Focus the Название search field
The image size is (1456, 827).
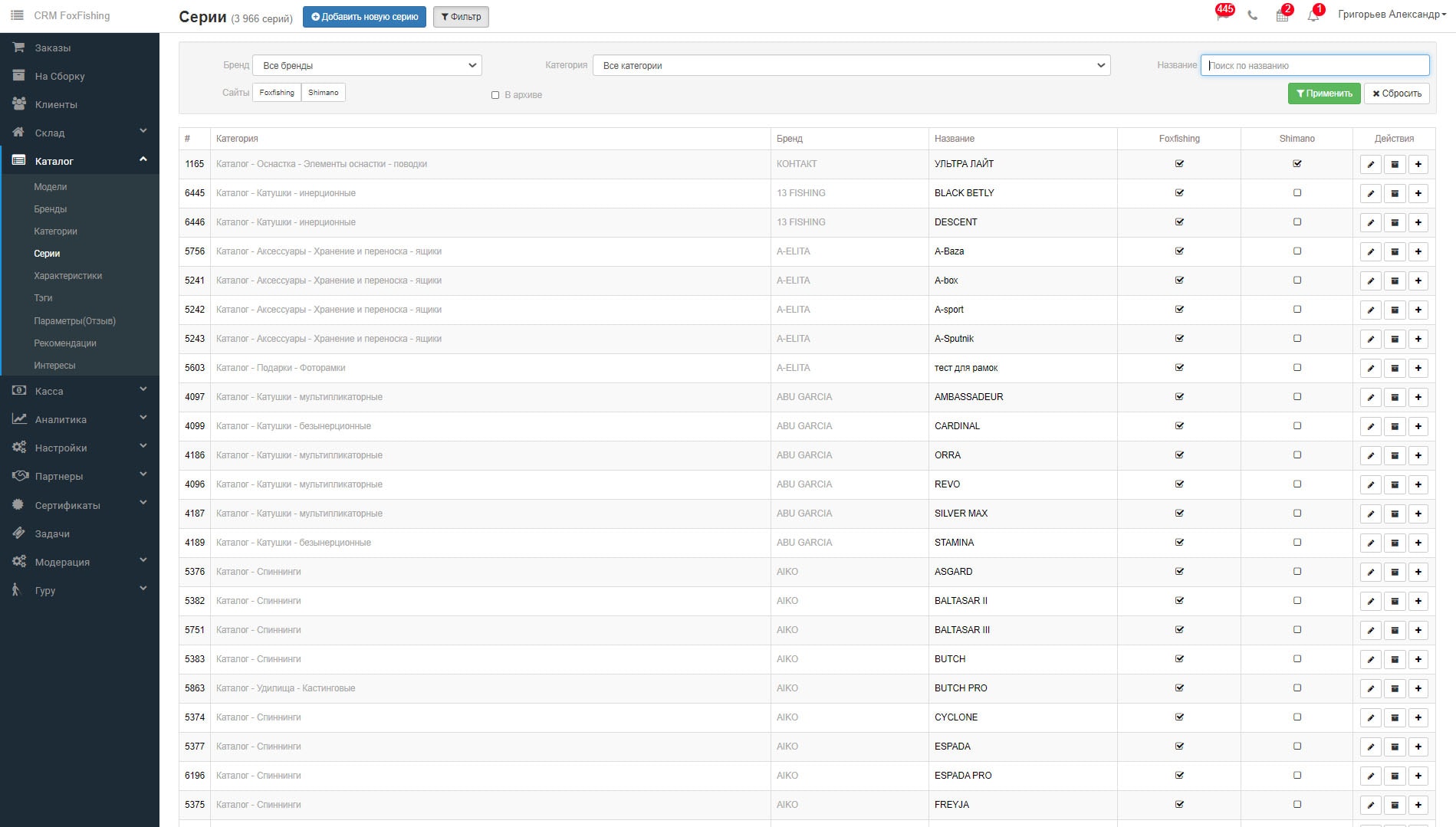[x=1315, y=65]
